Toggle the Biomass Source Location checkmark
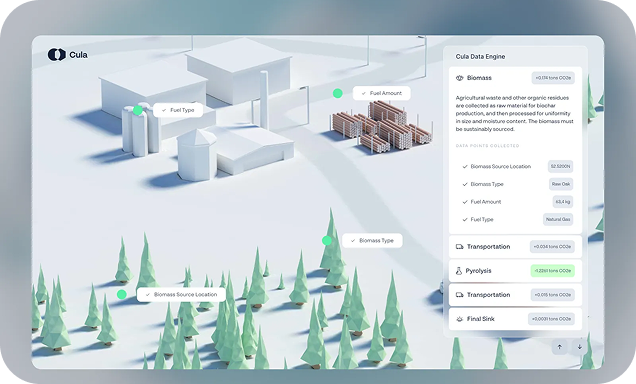 click(x=465, y=166)
